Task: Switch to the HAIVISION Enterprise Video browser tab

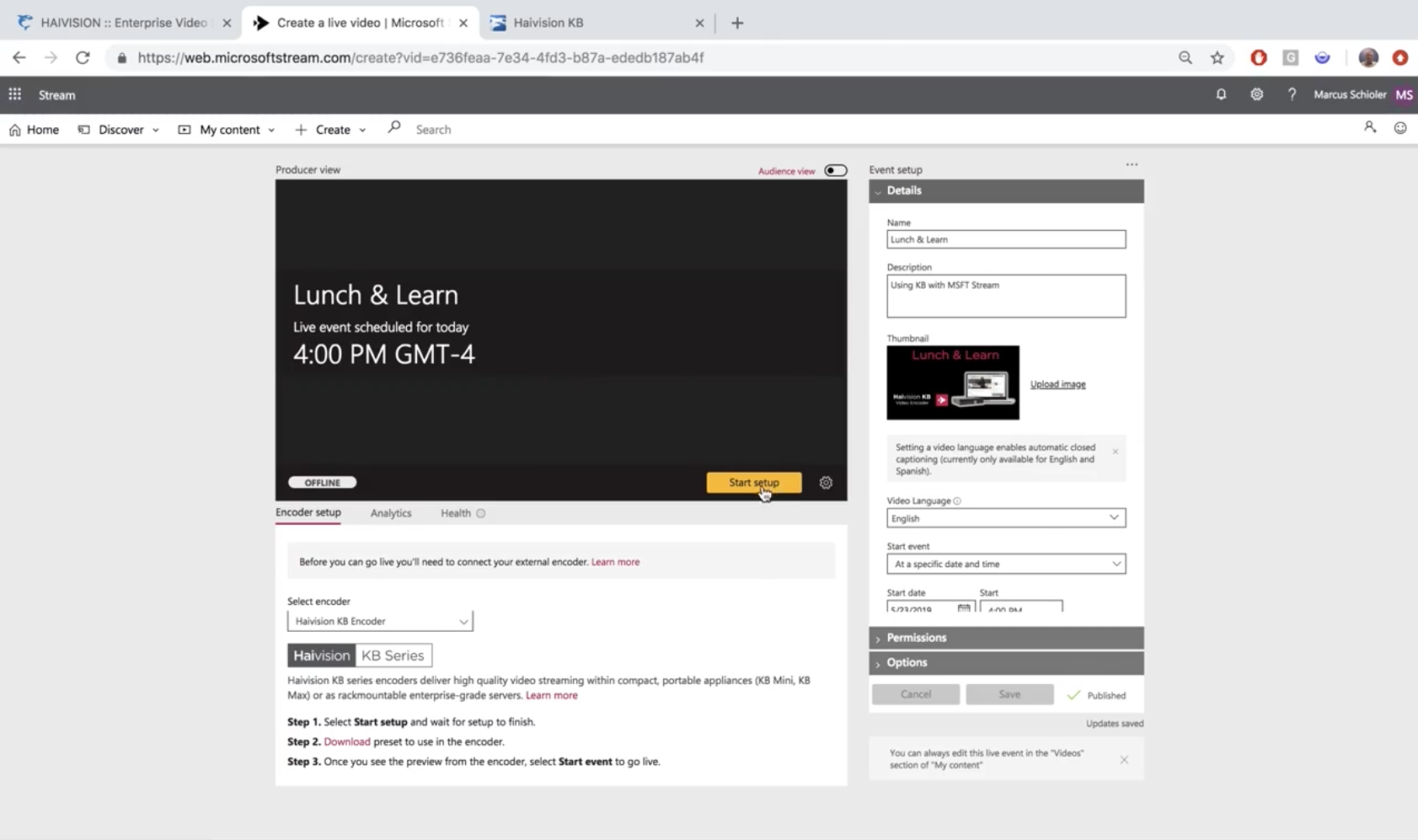Action: pyautogui.click(x=122, y=23)
